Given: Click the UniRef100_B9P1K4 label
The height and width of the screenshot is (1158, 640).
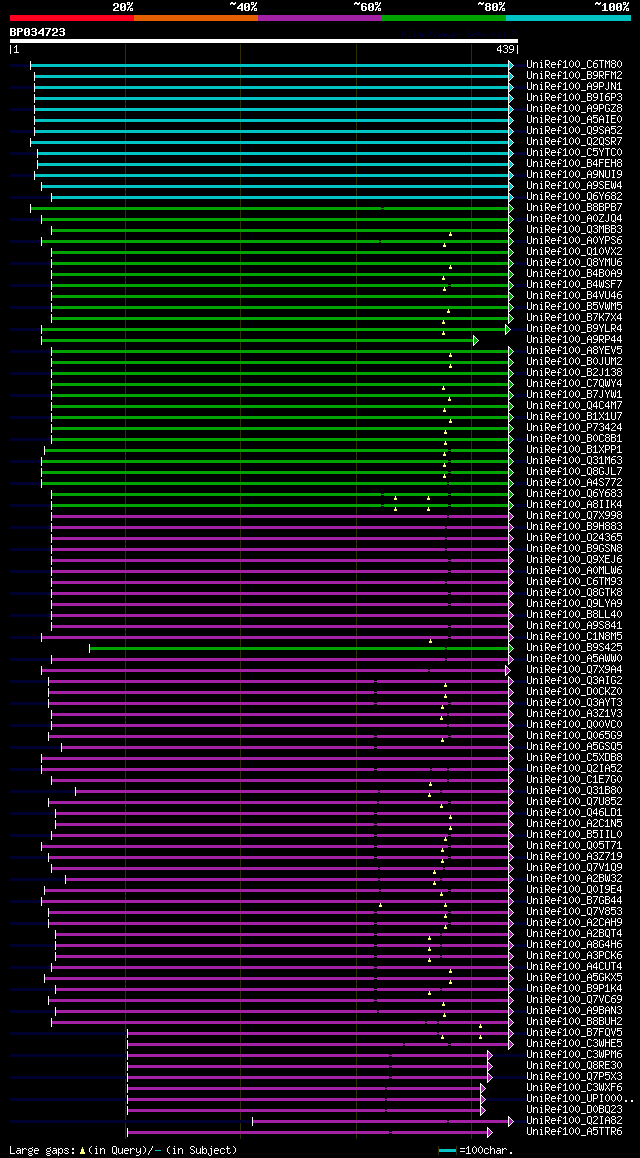Looking at the screenshot, I should (574, 988).
